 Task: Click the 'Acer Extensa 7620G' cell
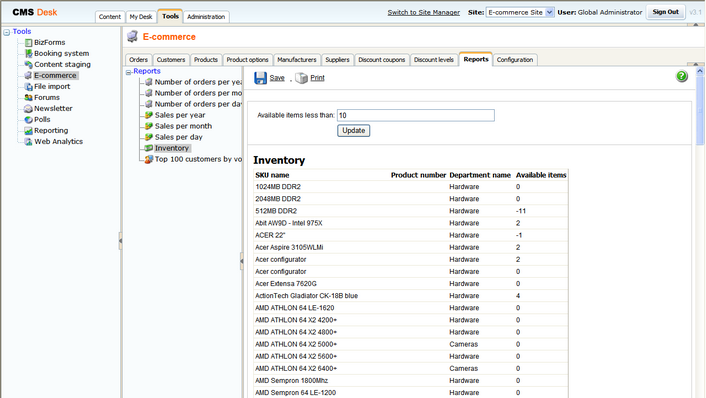click(x=286, y=284)
